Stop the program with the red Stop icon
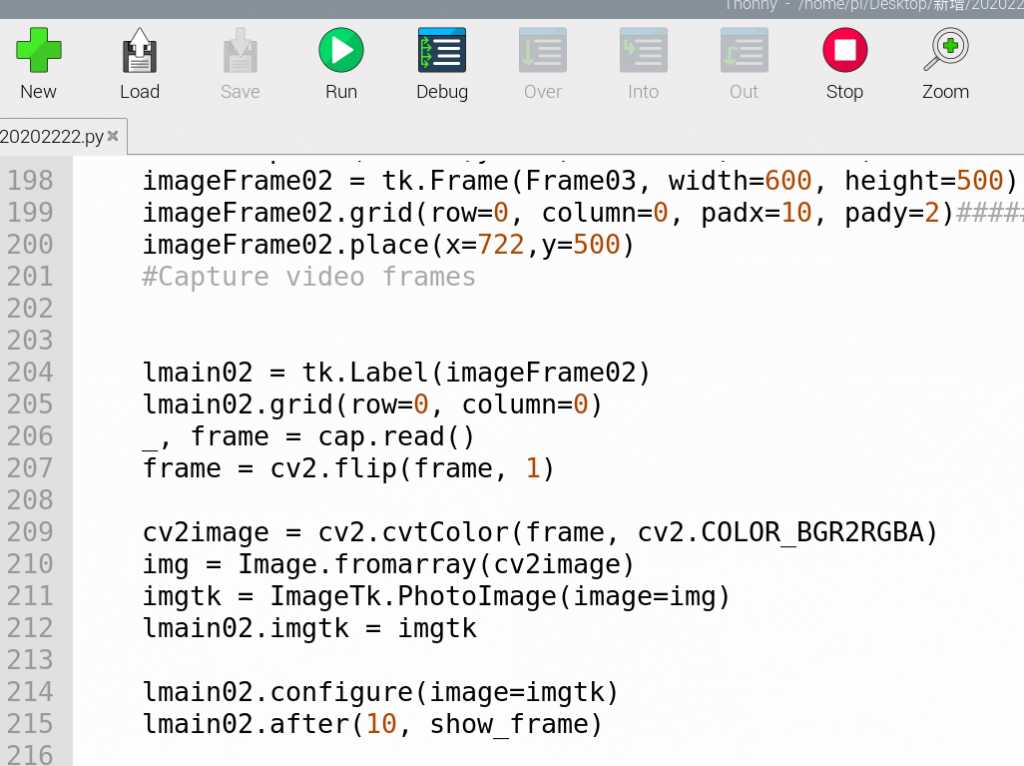The image size is (1024, 766). pos(845,50)
